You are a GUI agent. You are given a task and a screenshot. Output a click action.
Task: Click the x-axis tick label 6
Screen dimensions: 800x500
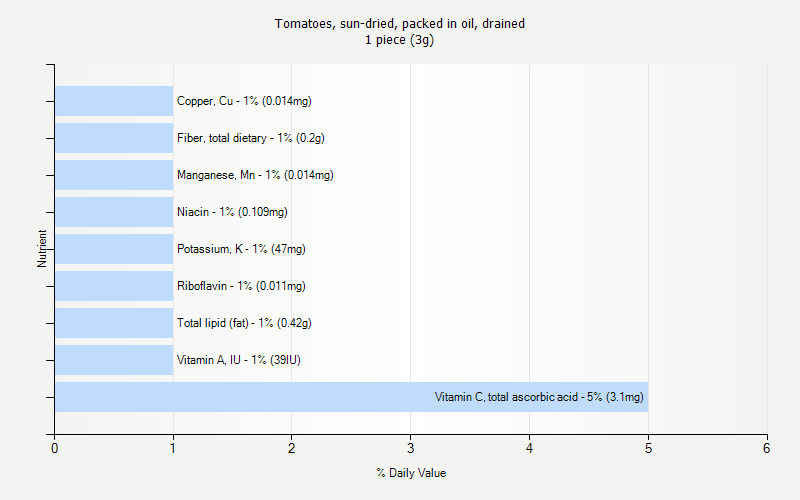pyautogui.click(x=767, y=449)
